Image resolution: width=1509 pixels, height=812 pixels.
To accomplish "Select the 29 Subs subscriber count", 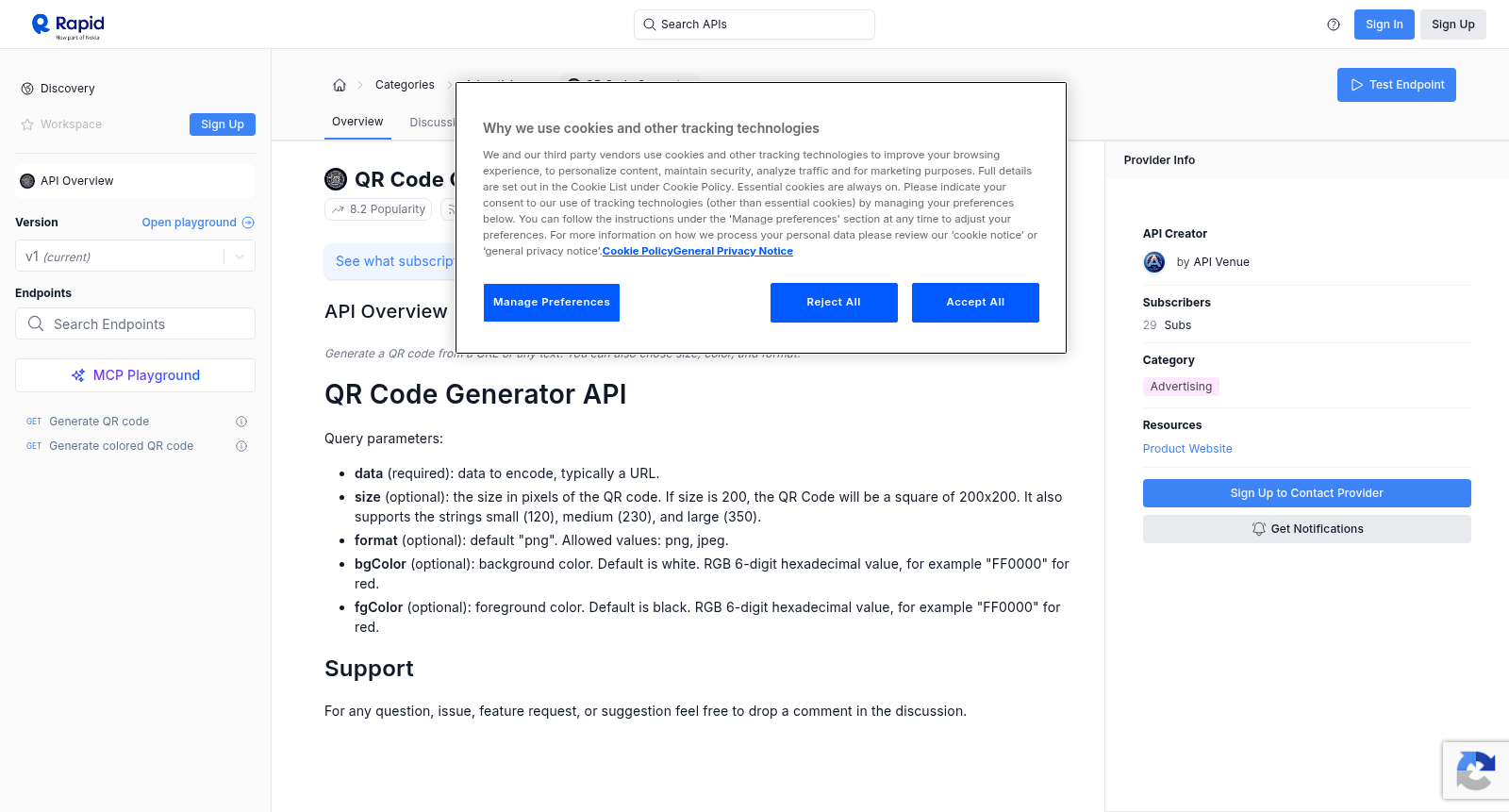I will click(x=1167, y=325).
